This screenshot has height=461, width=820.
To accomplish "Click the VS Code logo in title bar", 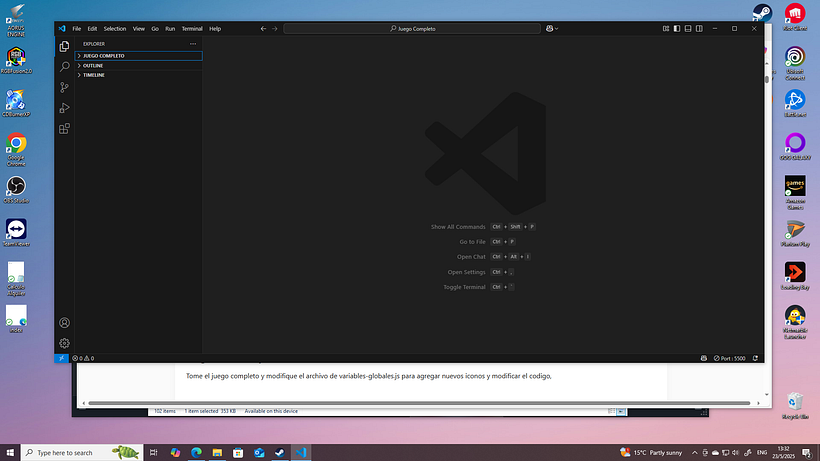I will 62,29.
